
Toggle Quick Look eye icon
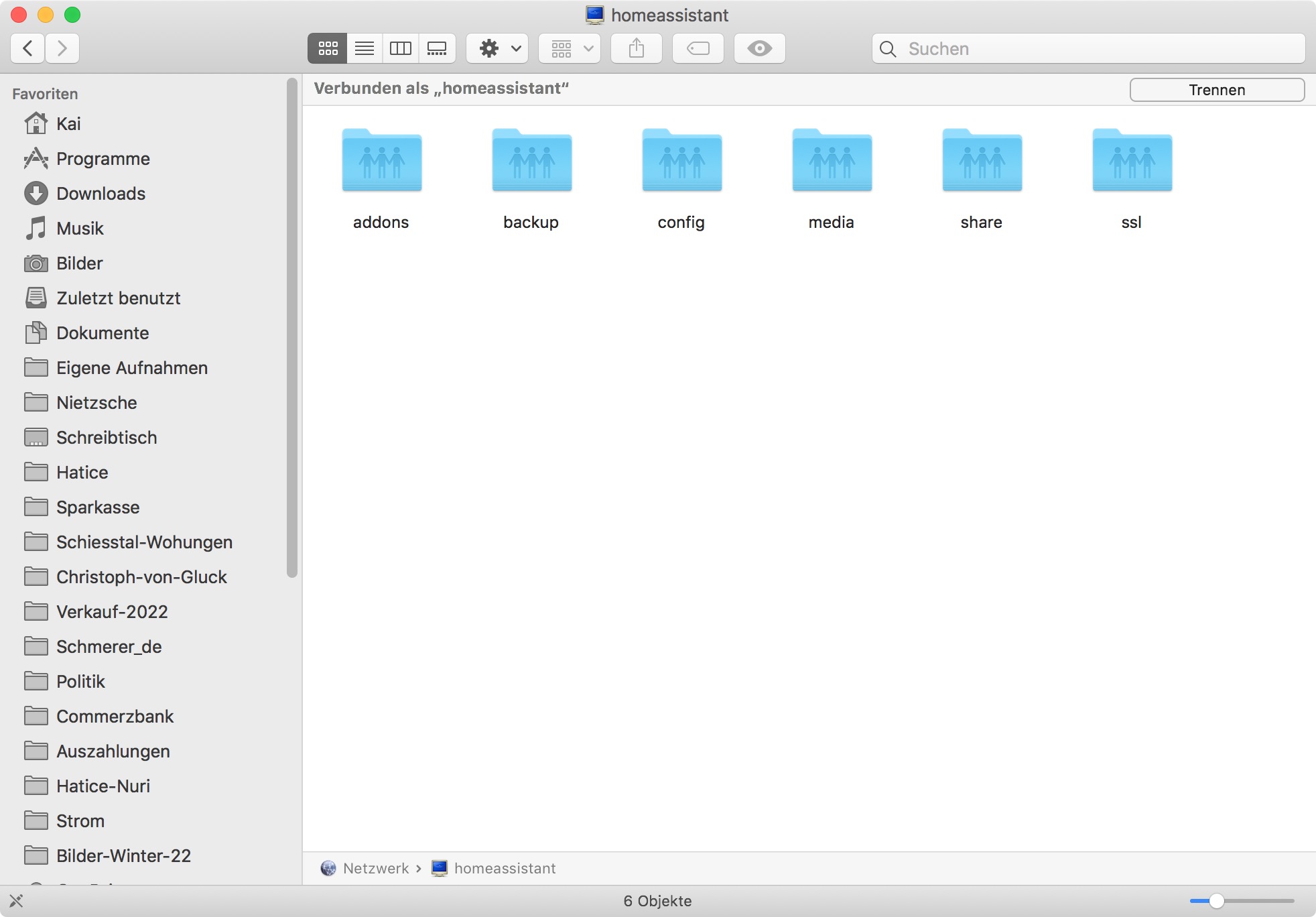759,48
